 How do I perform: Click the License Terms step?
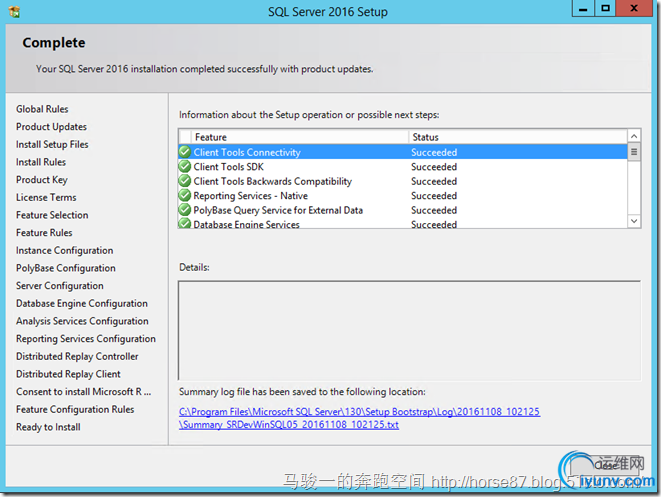point(46,197)
